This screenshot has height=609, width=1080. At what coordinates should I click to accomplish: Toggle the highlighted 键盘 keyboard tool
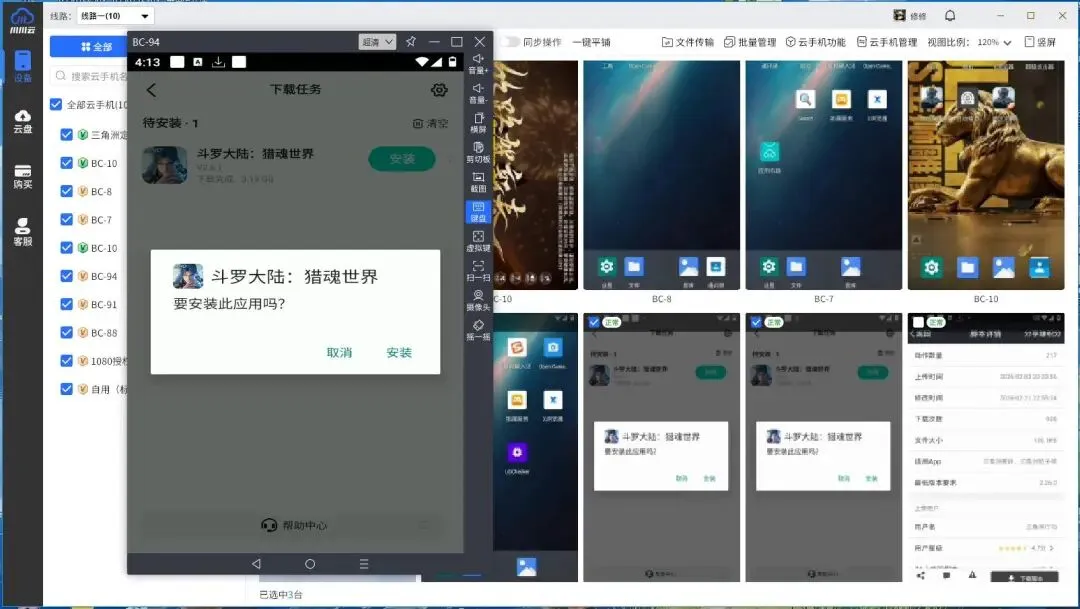click(x=478, y=211)
